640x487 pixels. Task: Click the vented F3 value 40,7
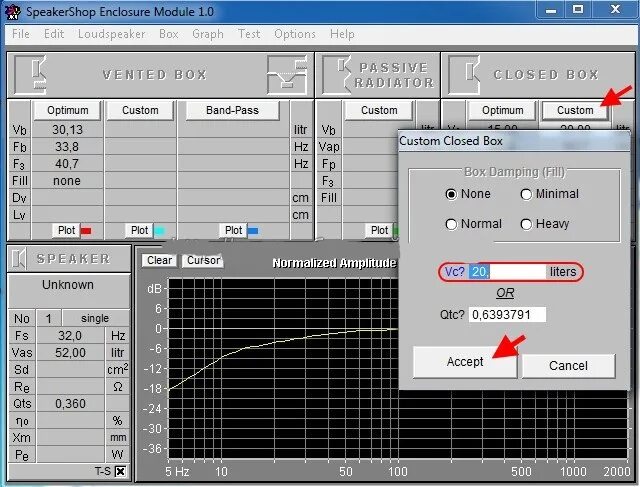(67, 164)
